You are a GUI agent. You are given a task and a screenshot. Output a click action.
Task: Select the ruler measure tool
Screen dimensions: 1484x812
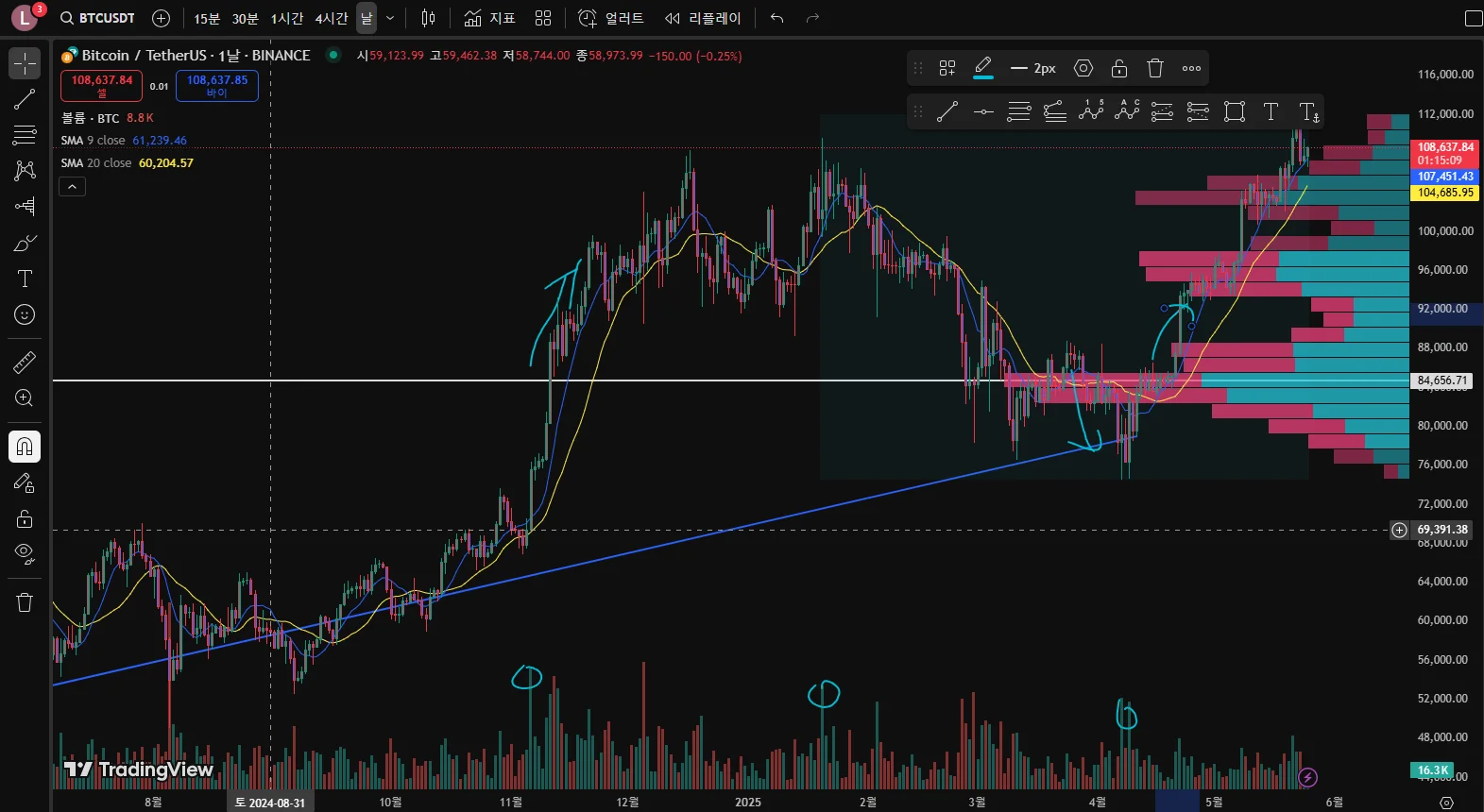pyautogui.click(x=25, y=362)
